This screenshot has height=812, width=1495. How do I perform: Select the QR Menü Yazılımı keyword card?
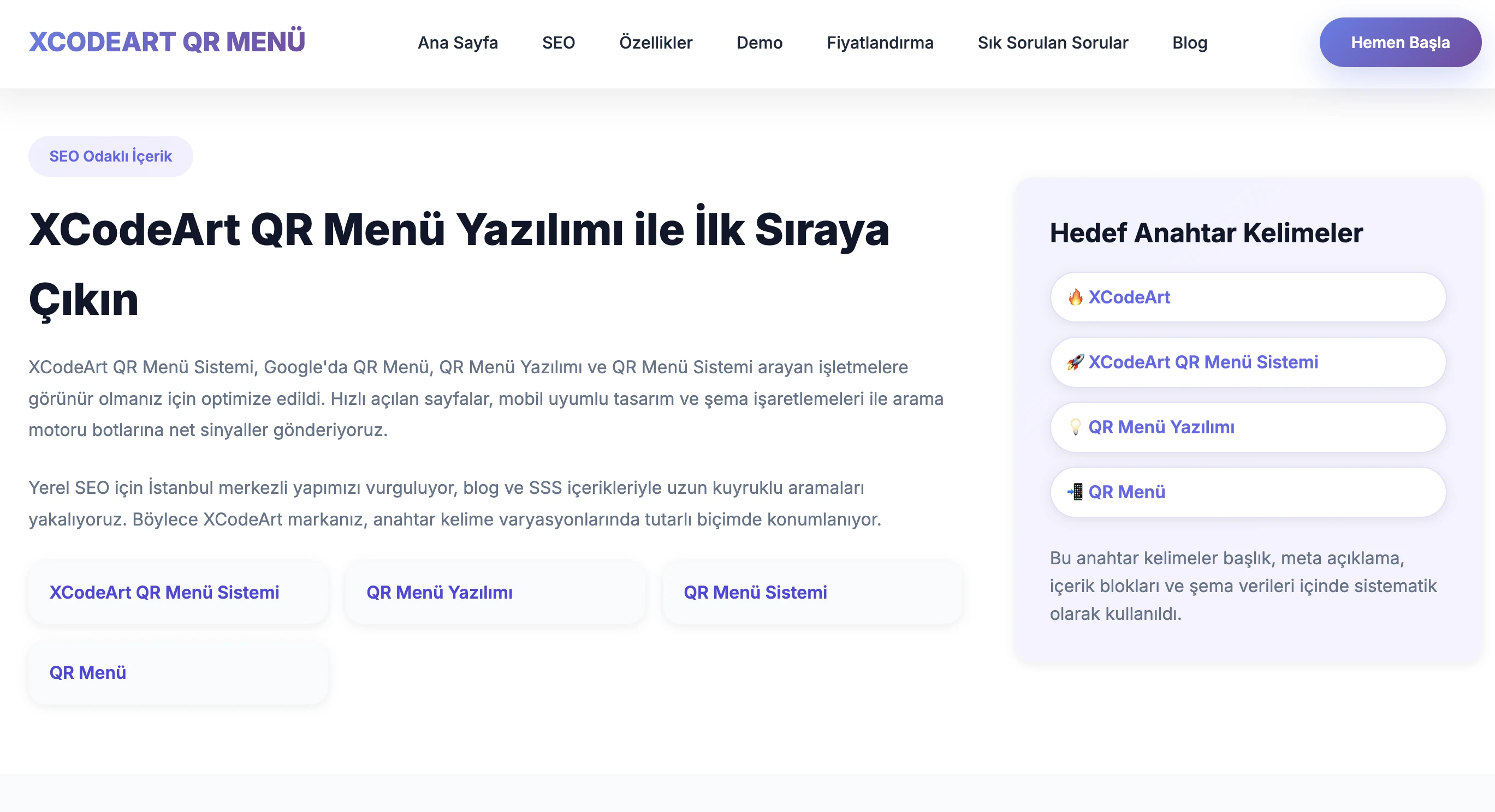pyautogui.click(x=495, y=592)
